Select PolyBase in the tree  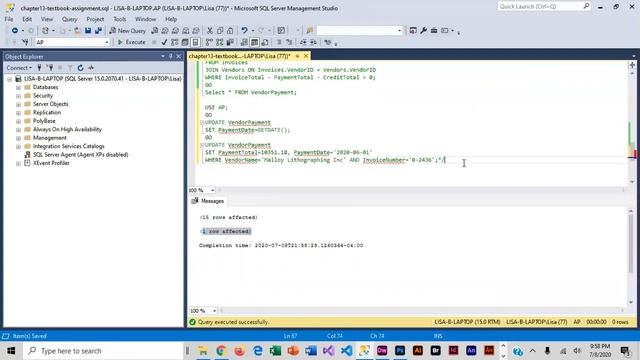(44, 121)
